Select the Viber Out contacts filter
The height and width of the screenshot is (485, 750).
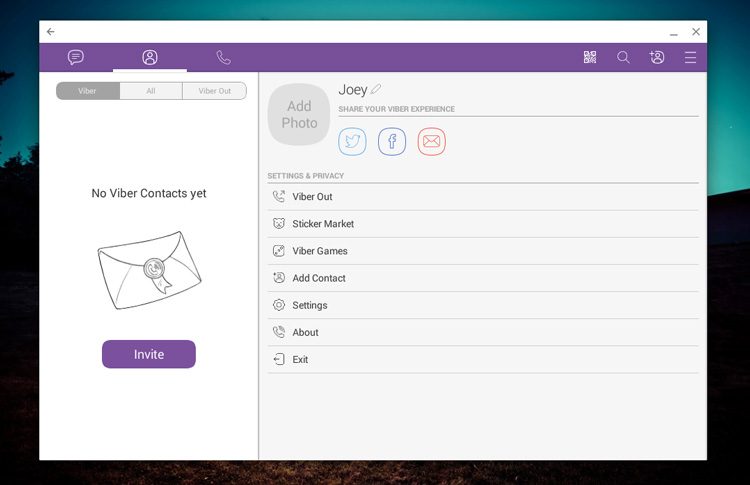(x=214, y=91)
